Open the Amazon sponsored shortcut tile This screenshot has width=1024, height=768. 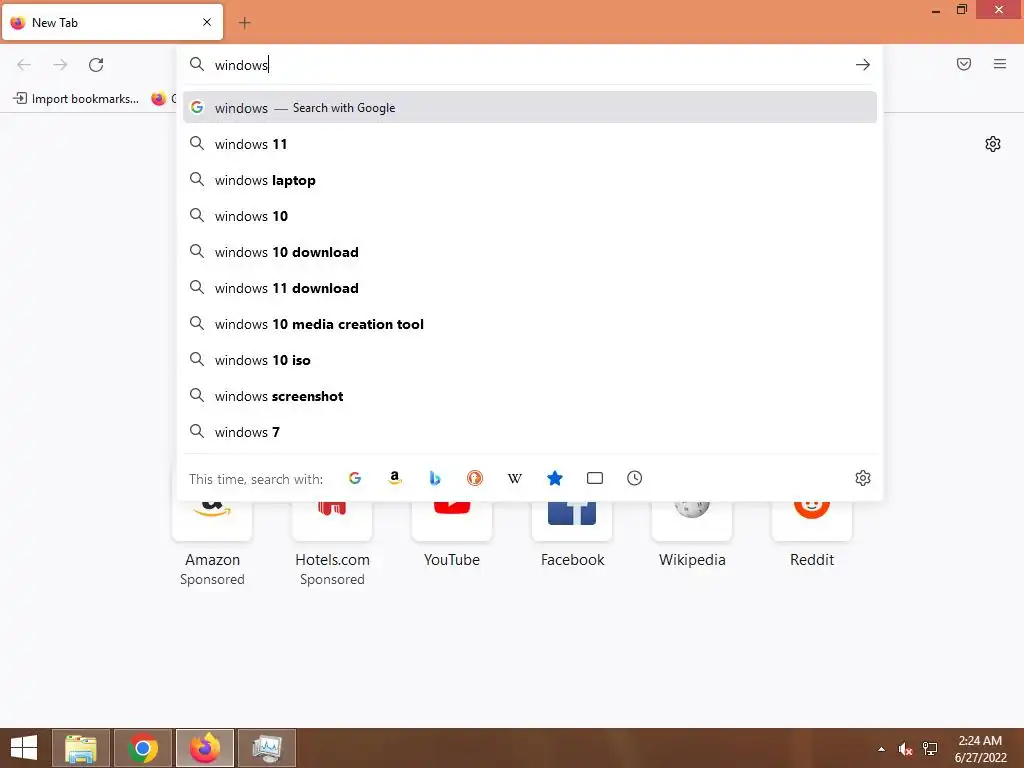click(212, 543)
